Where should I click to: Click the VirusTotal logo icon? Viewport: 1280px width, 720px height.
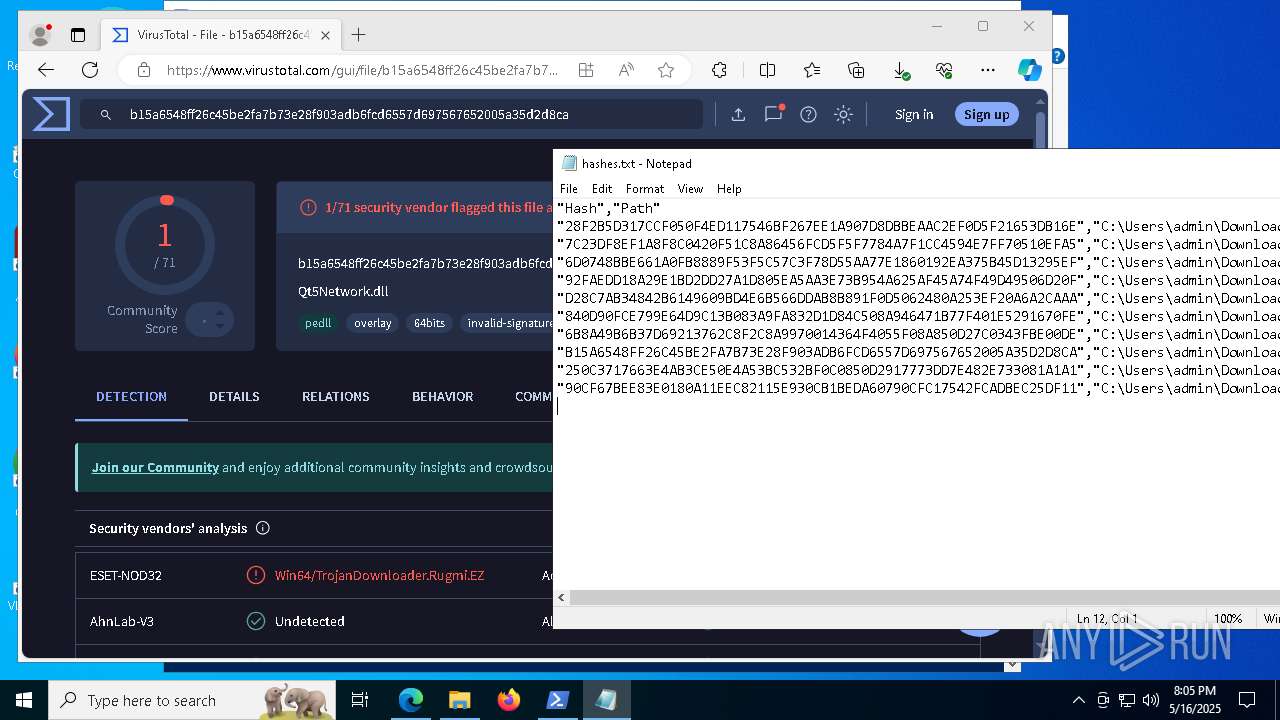(51, 114)
